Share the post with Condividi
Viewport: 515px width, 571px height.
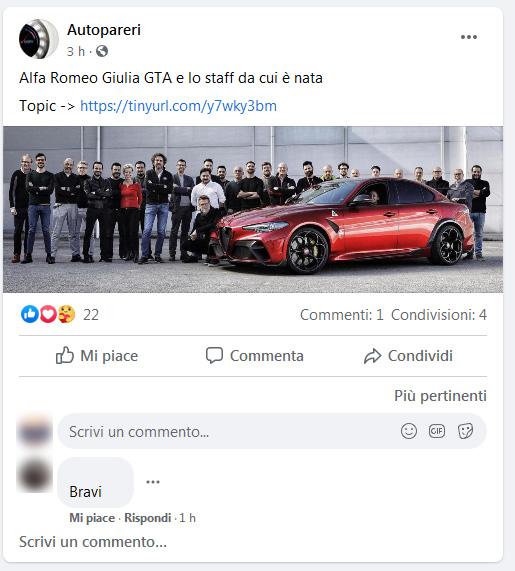(408, 356)
